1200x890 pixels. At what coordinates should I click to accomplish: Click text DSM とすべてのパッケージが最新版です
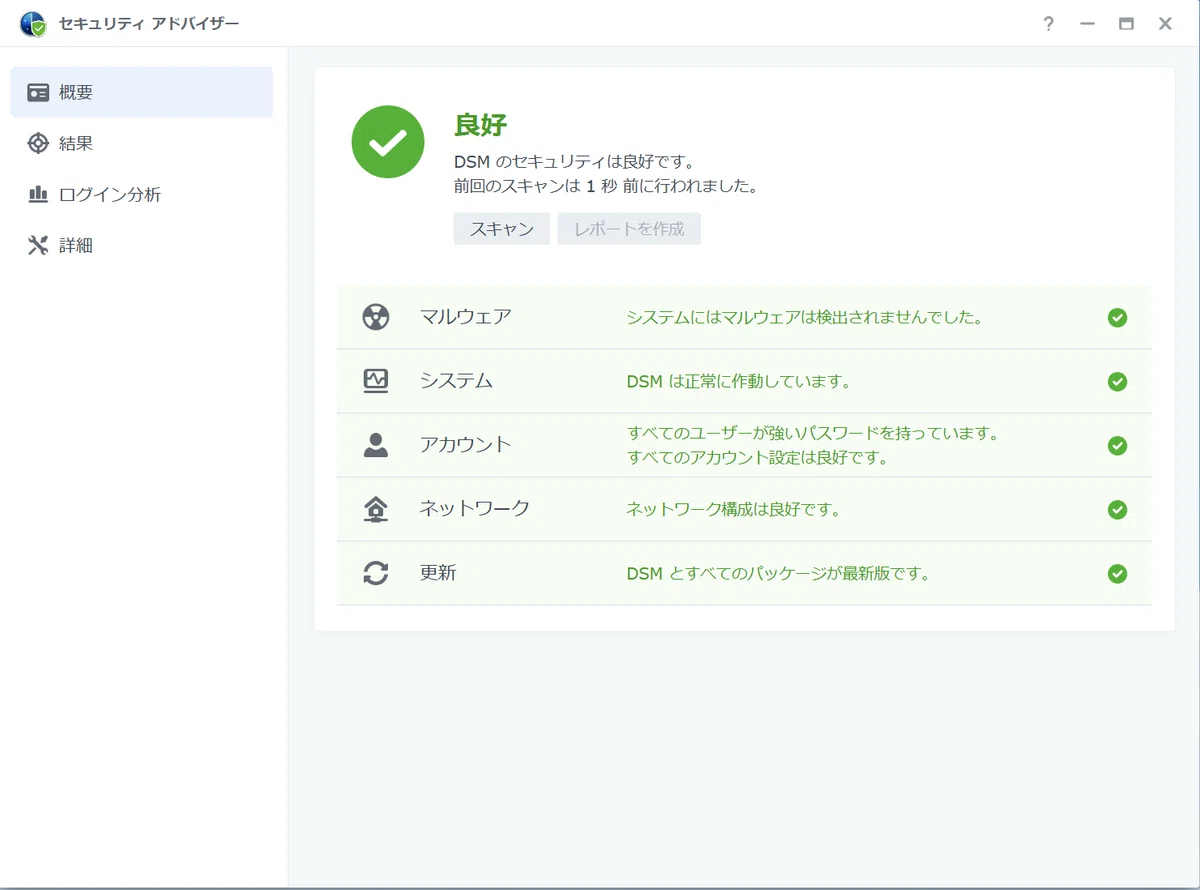click(x=778, y=574)
